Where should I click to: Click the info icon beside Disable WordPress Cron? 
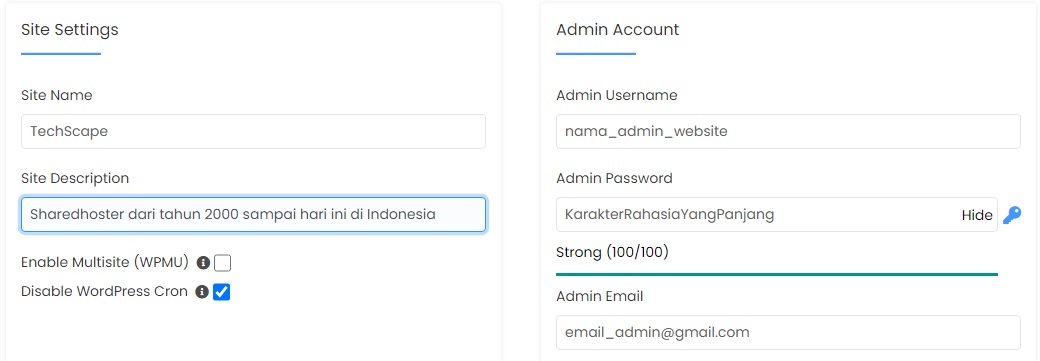coord(202,292)
